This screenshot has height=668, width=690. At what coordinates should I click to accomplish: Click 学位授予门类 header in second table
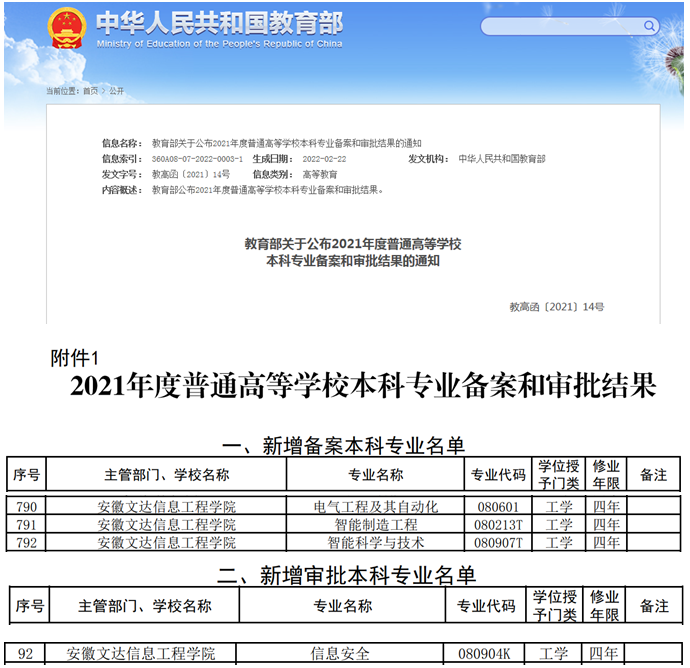tap(554, 606)
